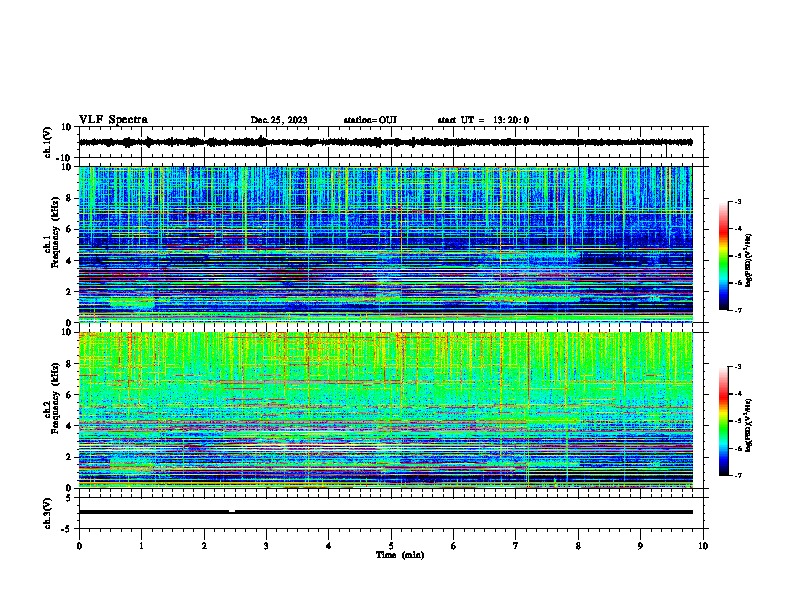792x612 pixels.
Task: Click the "-7" label on ch.2 color bar
Action: click(x=737, y=475)
